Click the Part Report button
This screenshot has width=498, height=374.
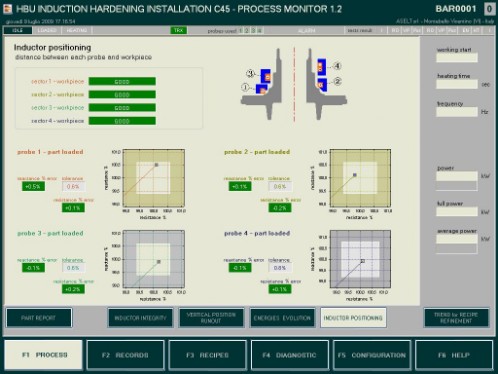pos(39,318)
